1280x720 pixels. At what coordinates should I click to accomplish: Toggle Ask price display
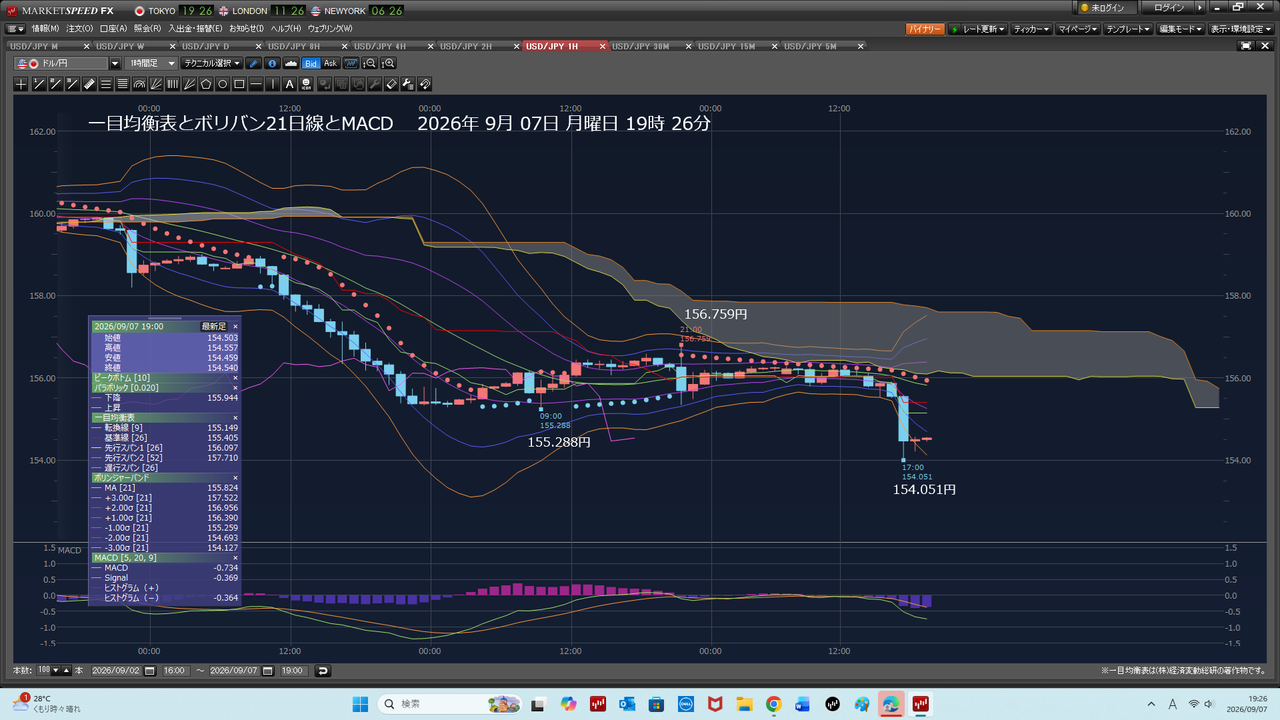pyautogui.click(x=331, y=63)
